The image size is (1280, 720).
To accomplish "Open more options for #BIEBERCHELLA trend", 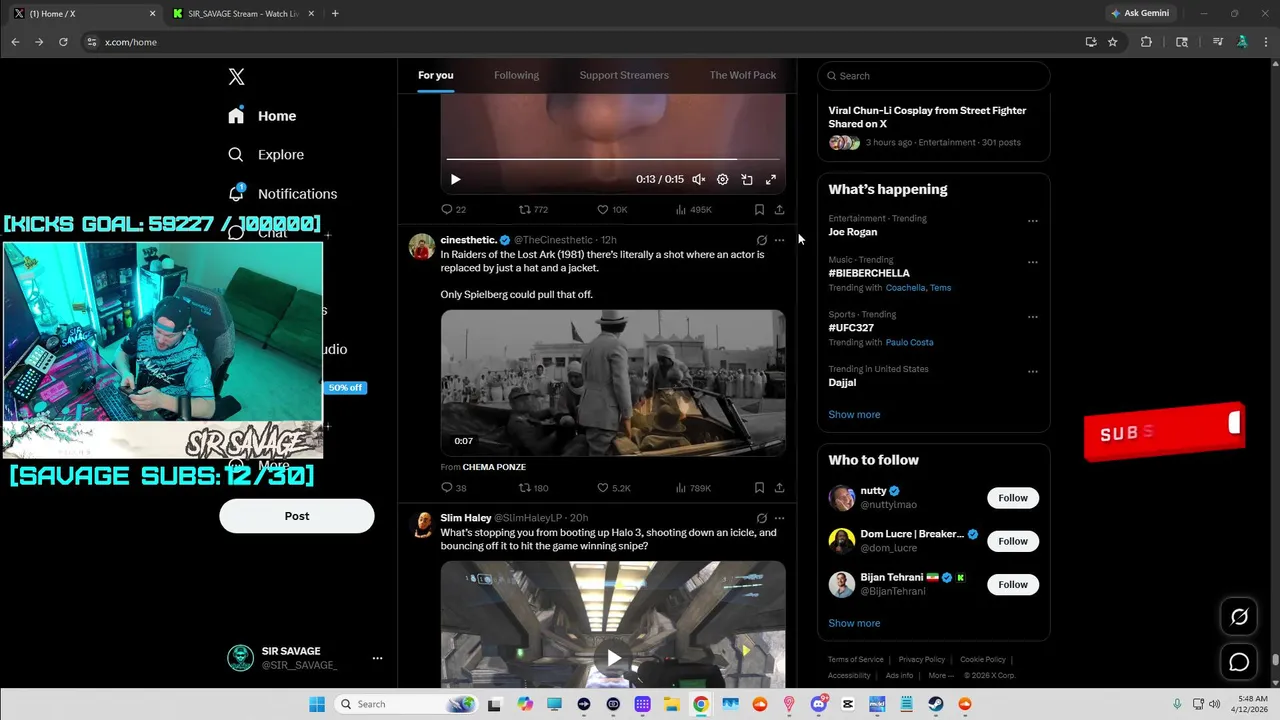I will [x=1033, y=262].
